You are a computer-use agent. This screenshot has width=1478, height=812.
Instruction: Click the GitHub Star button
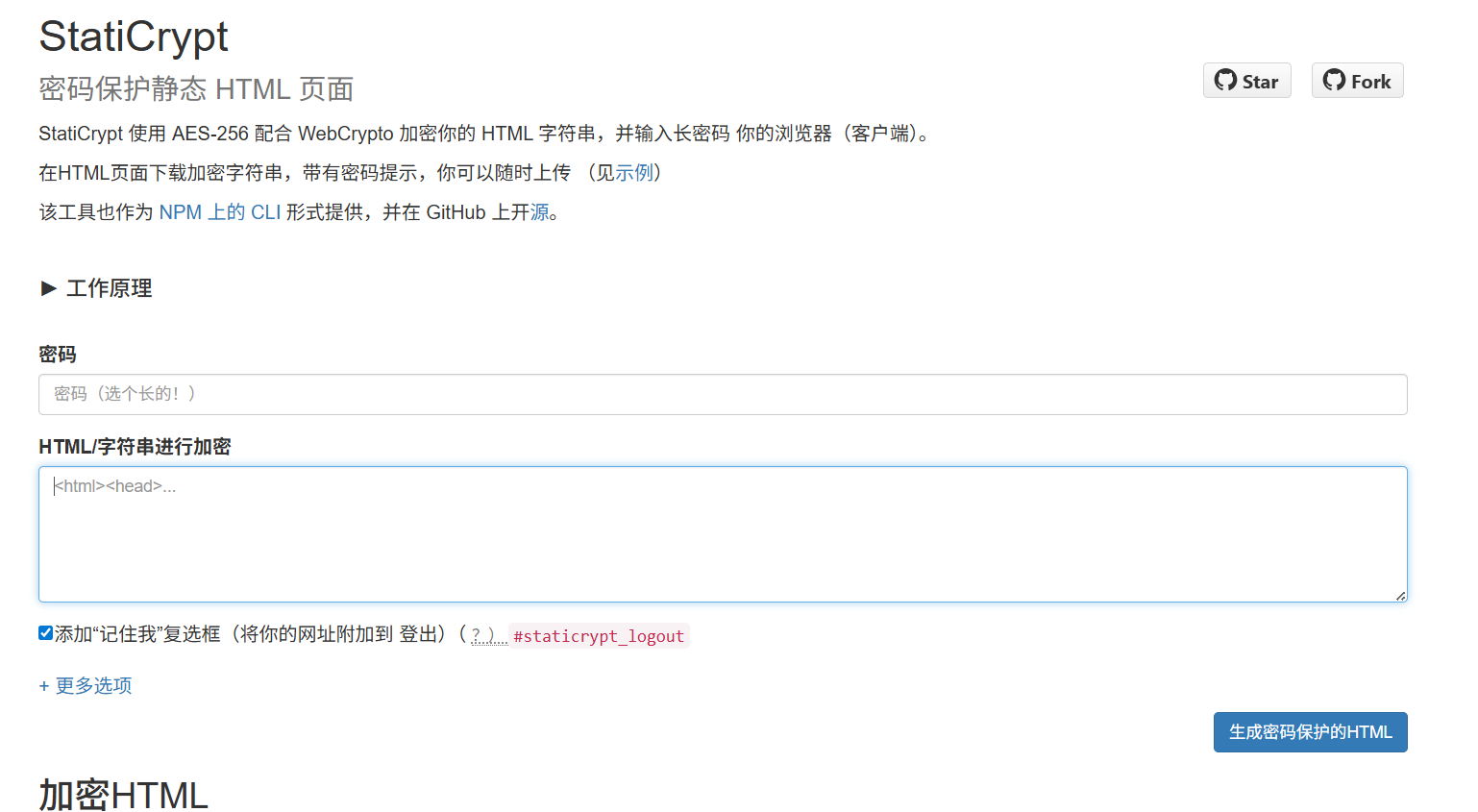pyautogui.click(x=1246, y=81)
